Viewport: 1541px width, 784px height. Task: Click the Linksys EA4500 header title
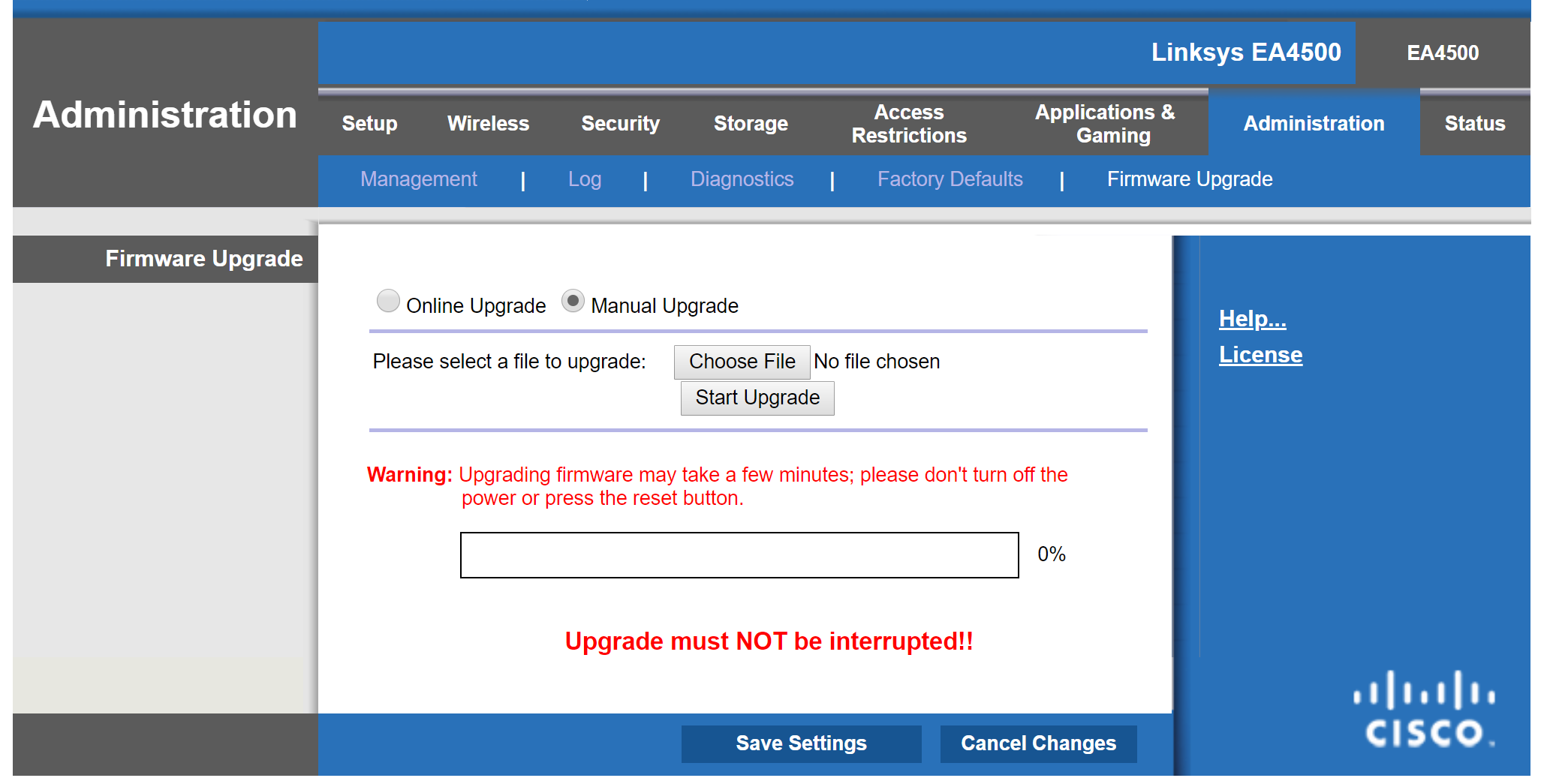[1246, 53]
